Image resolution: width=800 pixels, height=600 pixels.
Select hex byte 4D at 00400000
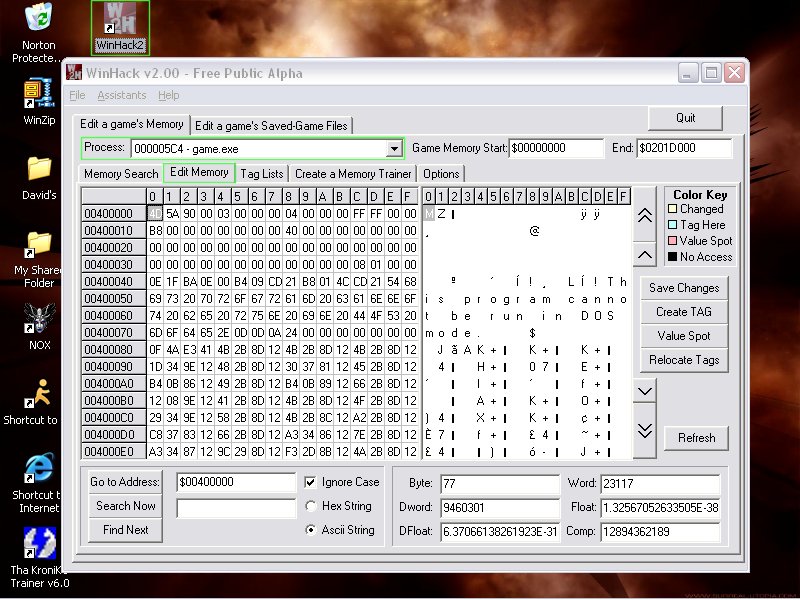155,214
